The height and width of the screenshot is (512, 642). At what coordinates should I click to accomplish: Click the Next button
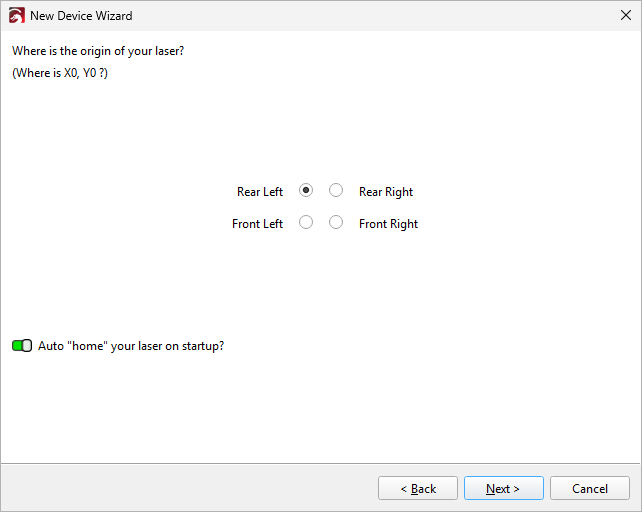(x=504, y=488)
